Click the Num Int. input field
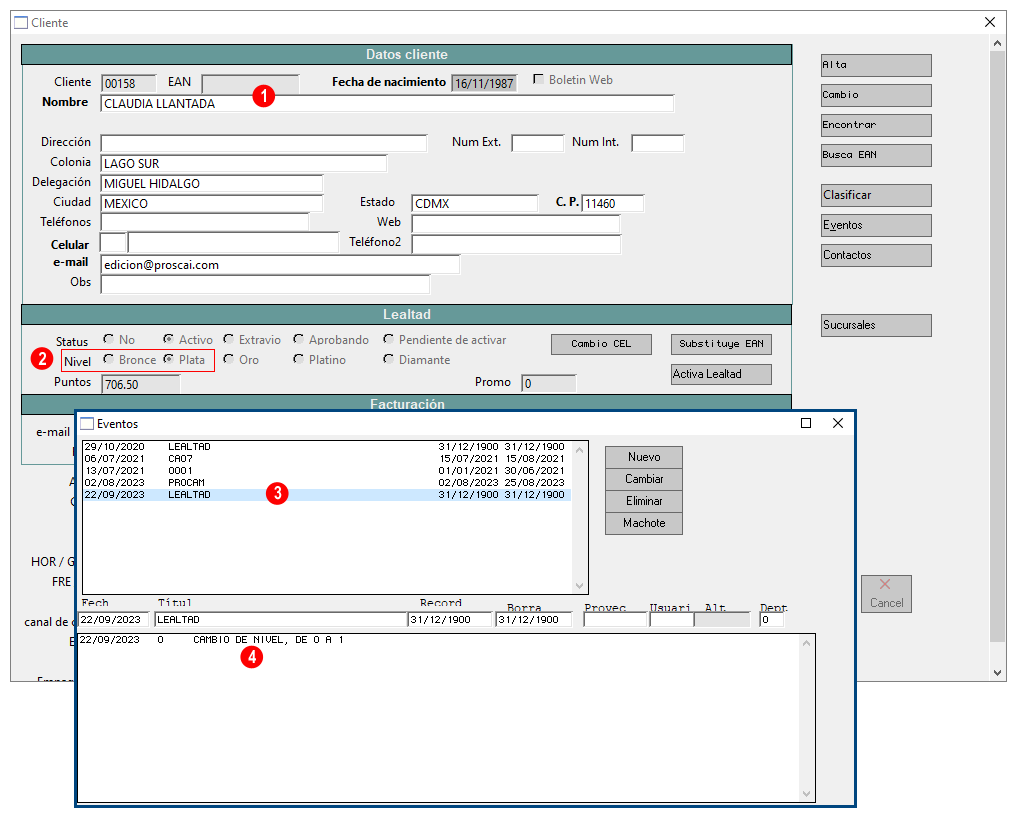 pos(658,143)
